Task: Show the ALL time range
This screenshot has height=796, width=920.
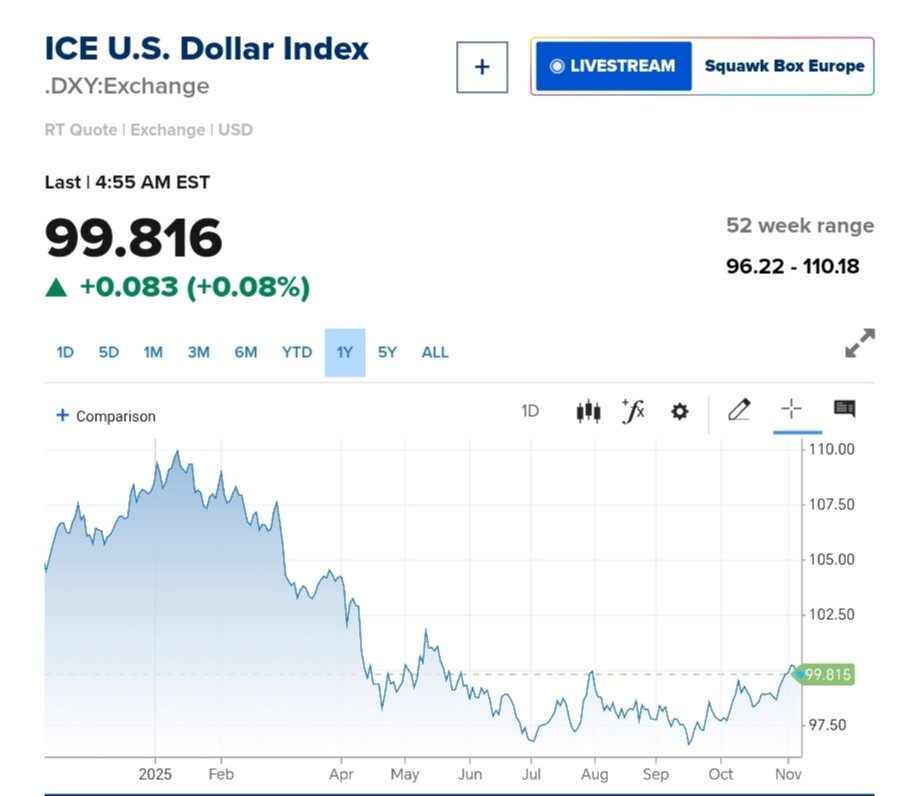Action: (x=435, y=352)
